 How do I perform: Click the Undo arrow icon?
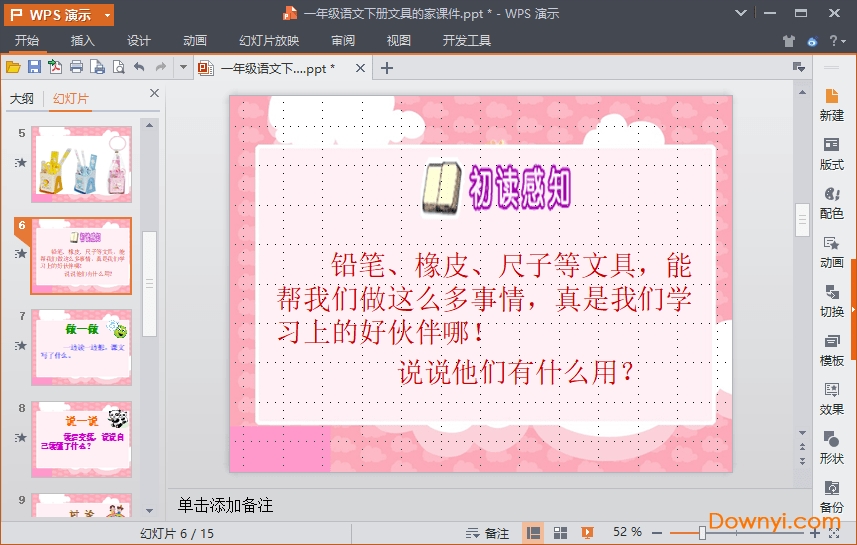[139, 67]
